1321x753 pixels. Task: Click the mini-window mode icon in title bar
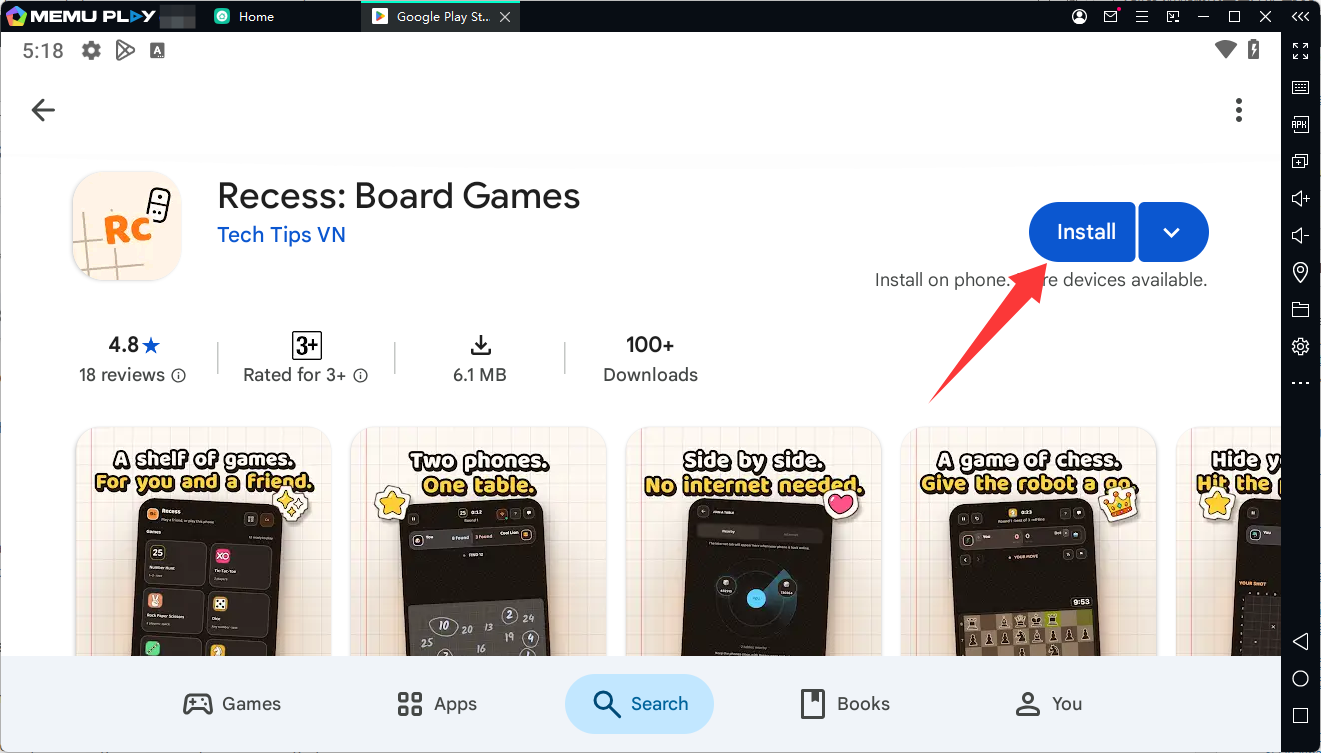tap(1173, 17)
